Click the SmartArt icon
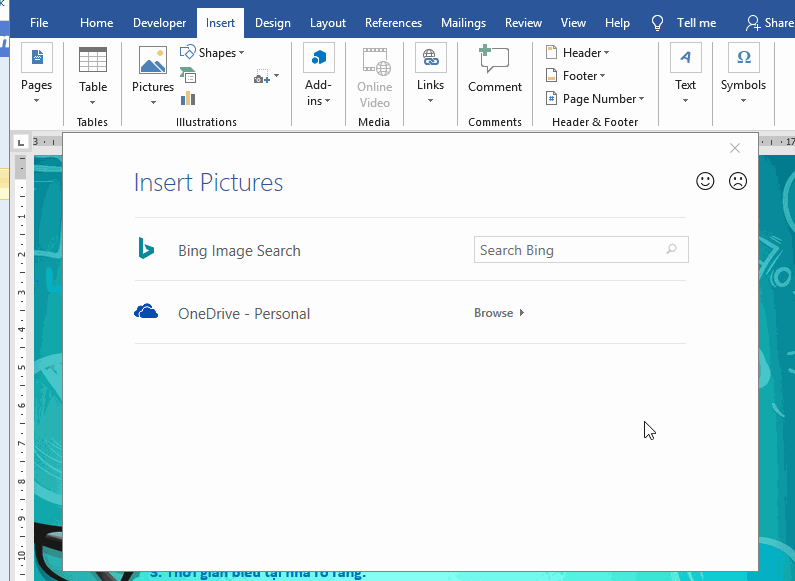 click(188, 75)
